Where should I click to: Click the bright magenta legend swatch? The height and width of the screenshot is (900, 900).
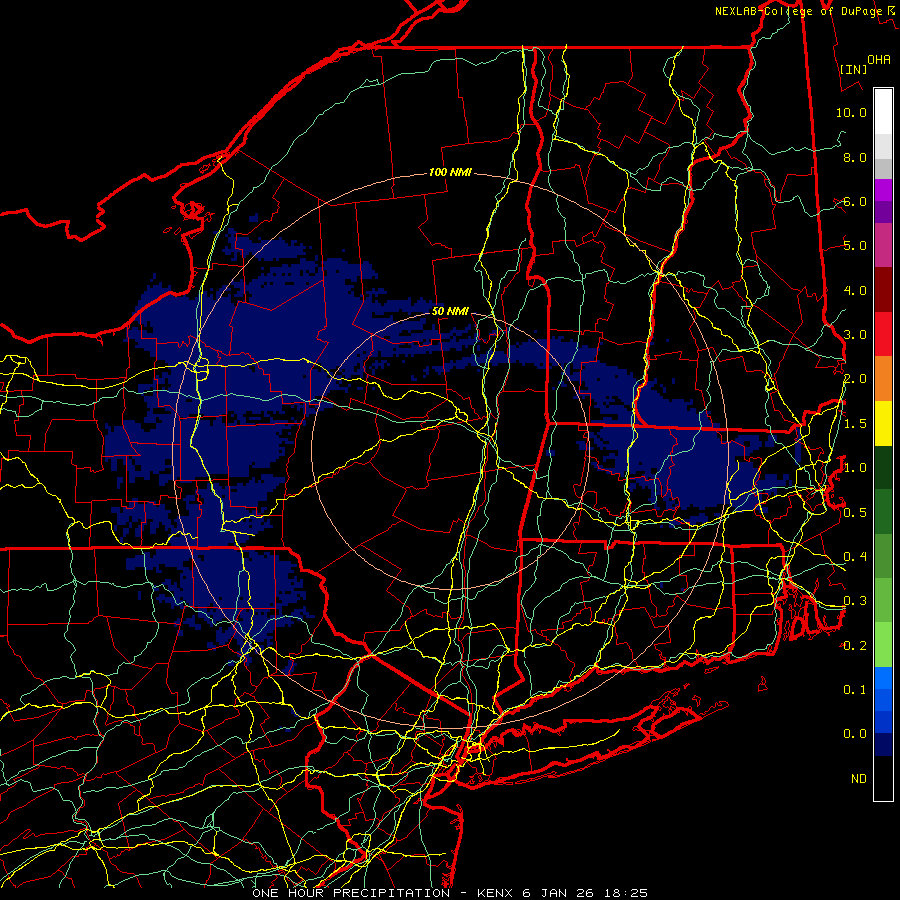point(883,190)
